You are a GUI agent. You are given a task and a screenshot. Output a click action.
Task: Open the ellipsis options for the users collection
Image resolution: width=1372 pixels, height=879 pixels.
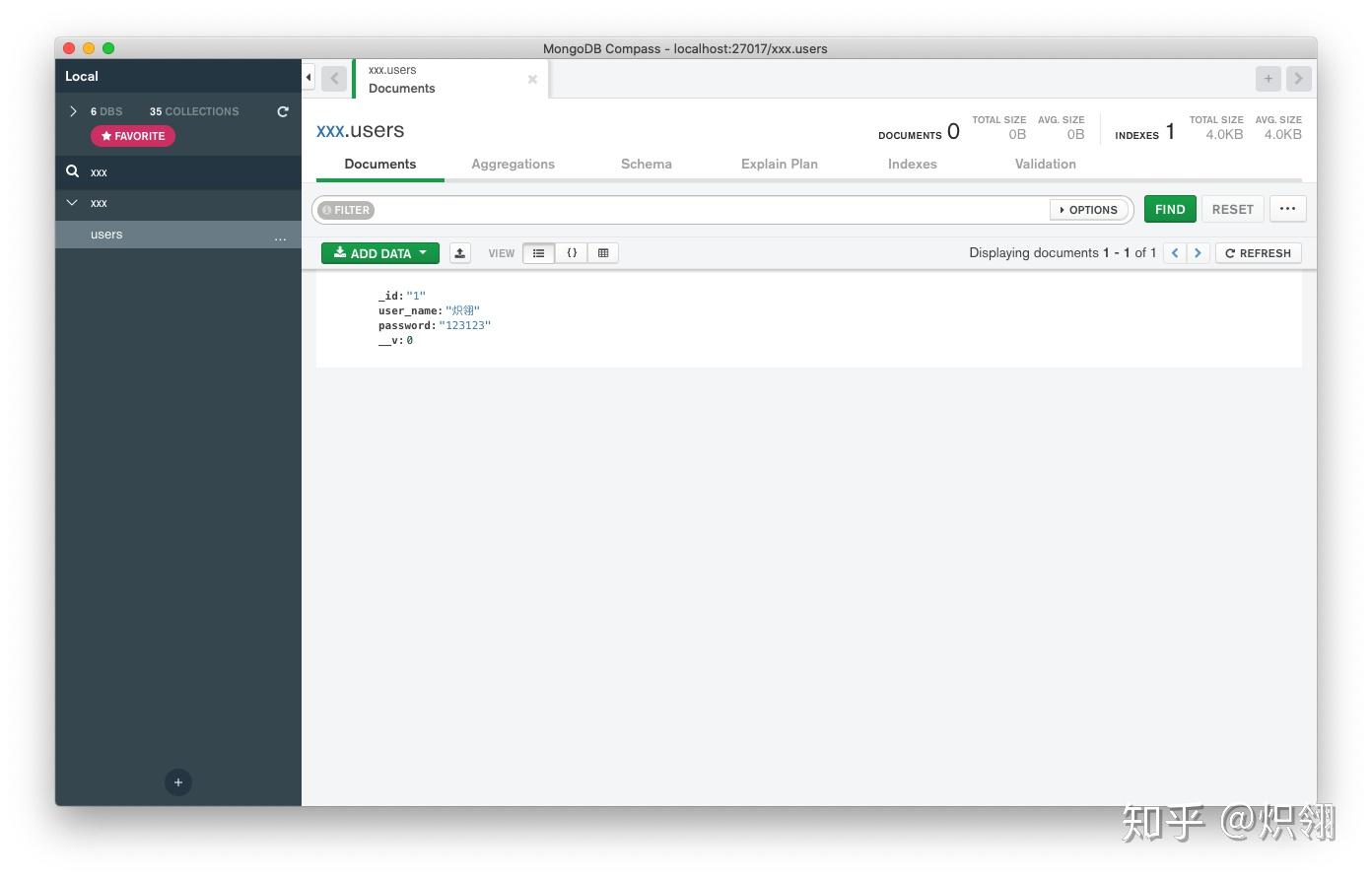[281, 237]
